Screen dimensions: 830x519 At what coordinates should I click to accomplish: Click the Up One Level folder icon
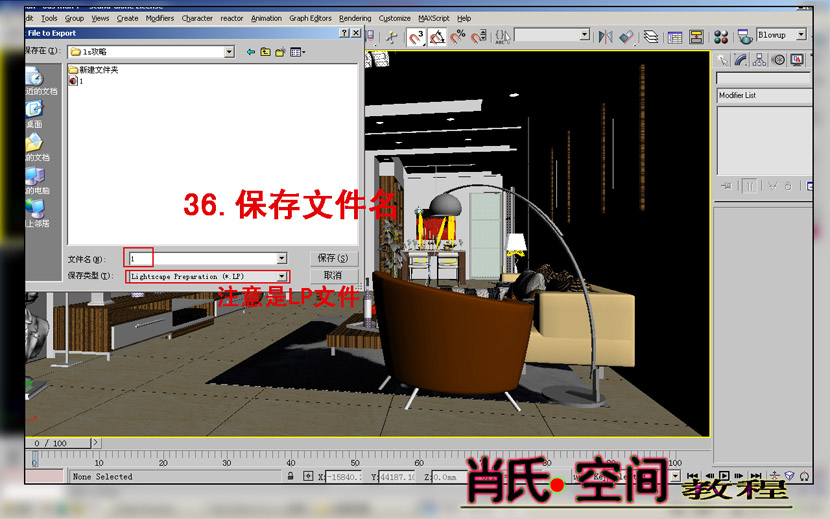coord(265,52)
